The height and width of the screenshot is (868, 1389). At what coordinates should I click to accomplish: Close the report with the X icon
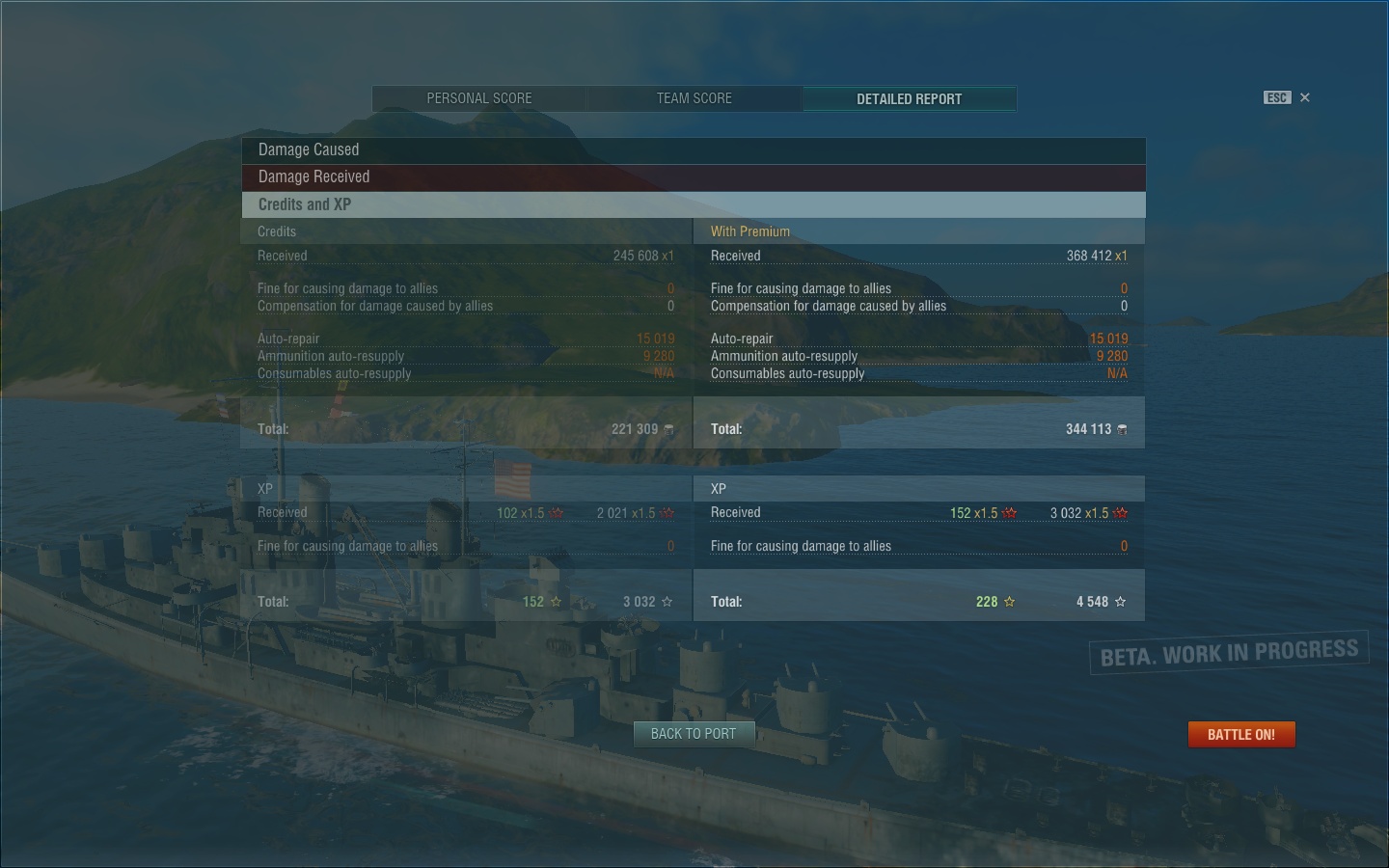coord(1305,97)
